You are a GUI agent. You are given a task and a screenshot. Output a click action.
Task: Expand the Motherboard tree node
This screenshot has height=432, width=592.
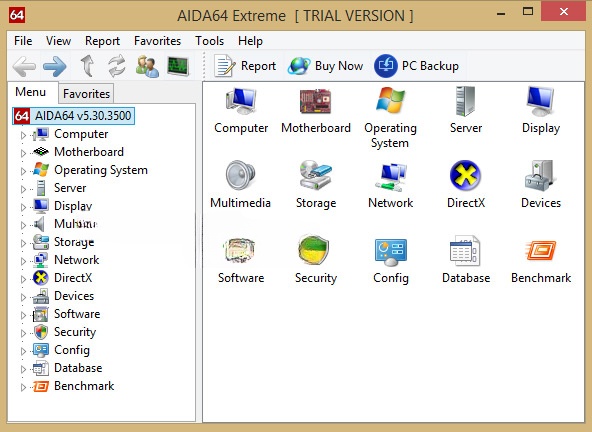tap(23, 153)
